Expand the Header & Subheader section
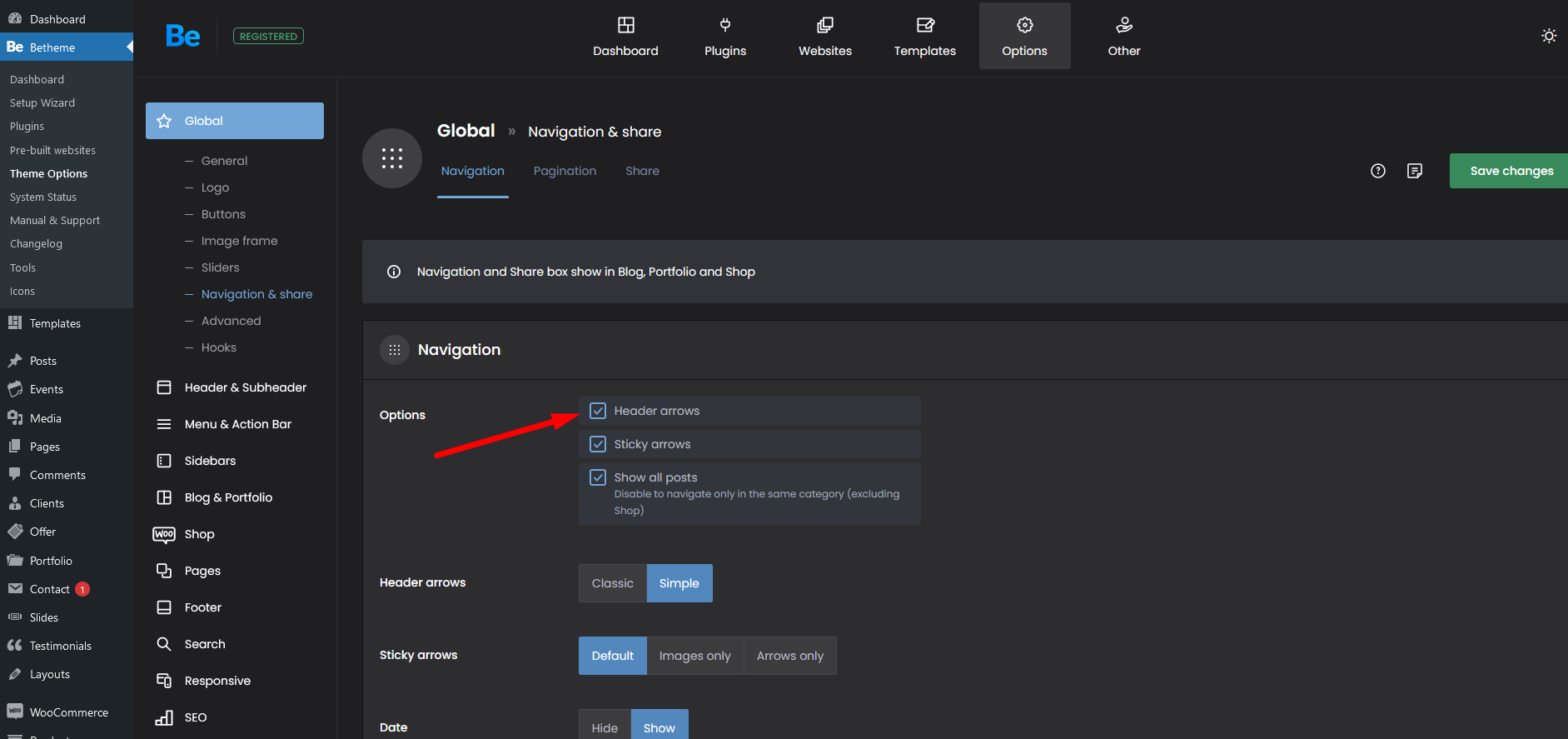This screenshot has width=1568, height=739. pos(235,387)
